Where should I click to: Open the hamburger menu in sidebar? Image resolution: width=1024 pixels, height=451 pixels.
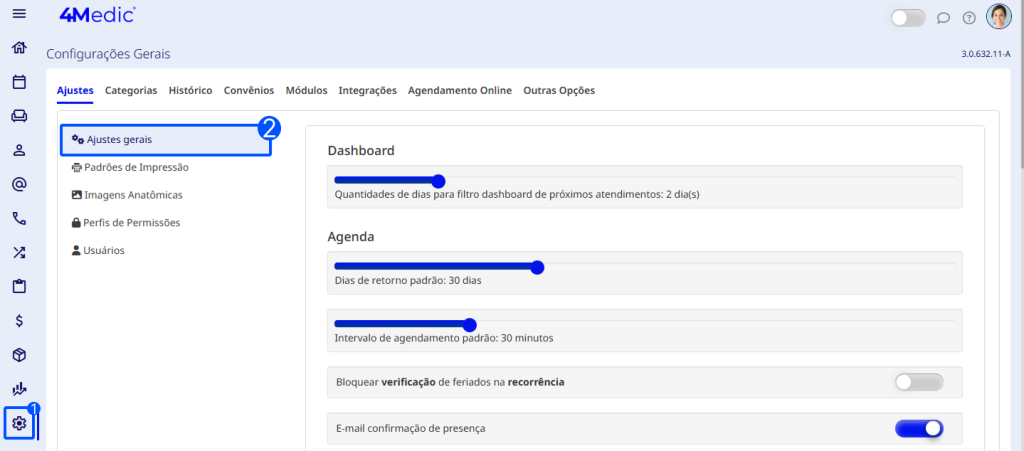[x=18, y=14]
